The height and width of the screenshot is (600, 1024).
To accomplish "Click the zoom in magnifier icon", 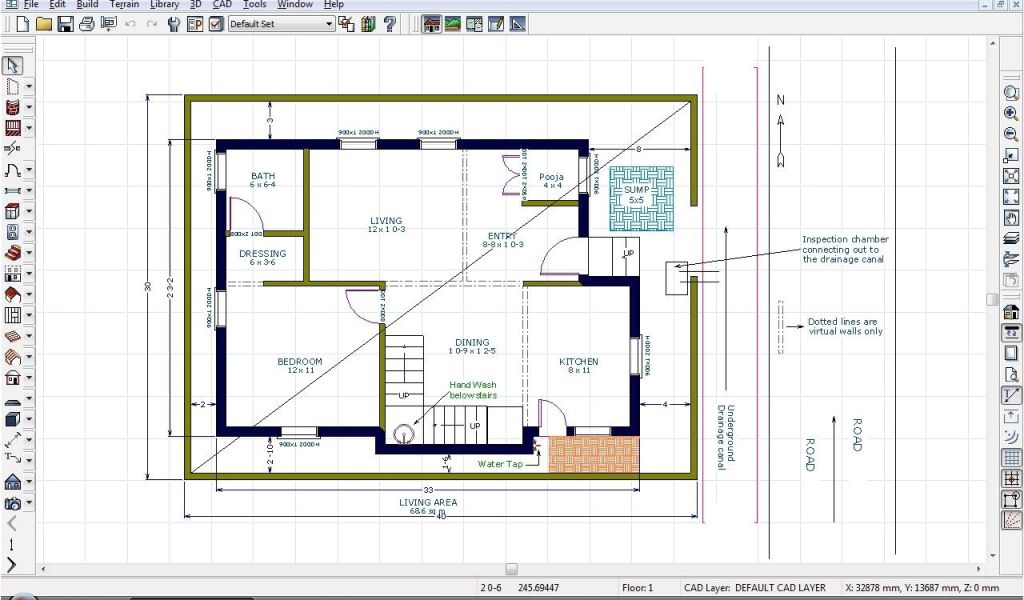I will coord(1011,114).
